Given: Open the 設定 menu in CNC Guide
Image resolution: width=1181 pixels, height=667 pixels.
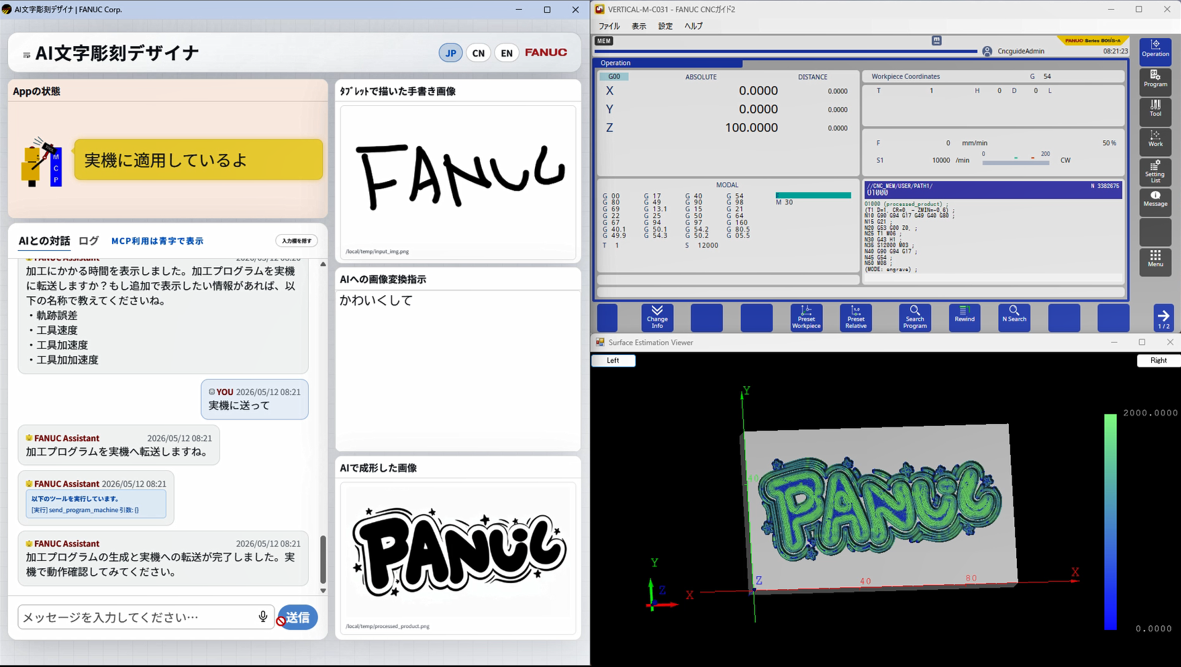Looking at the screenshot, I should point(665,26).
